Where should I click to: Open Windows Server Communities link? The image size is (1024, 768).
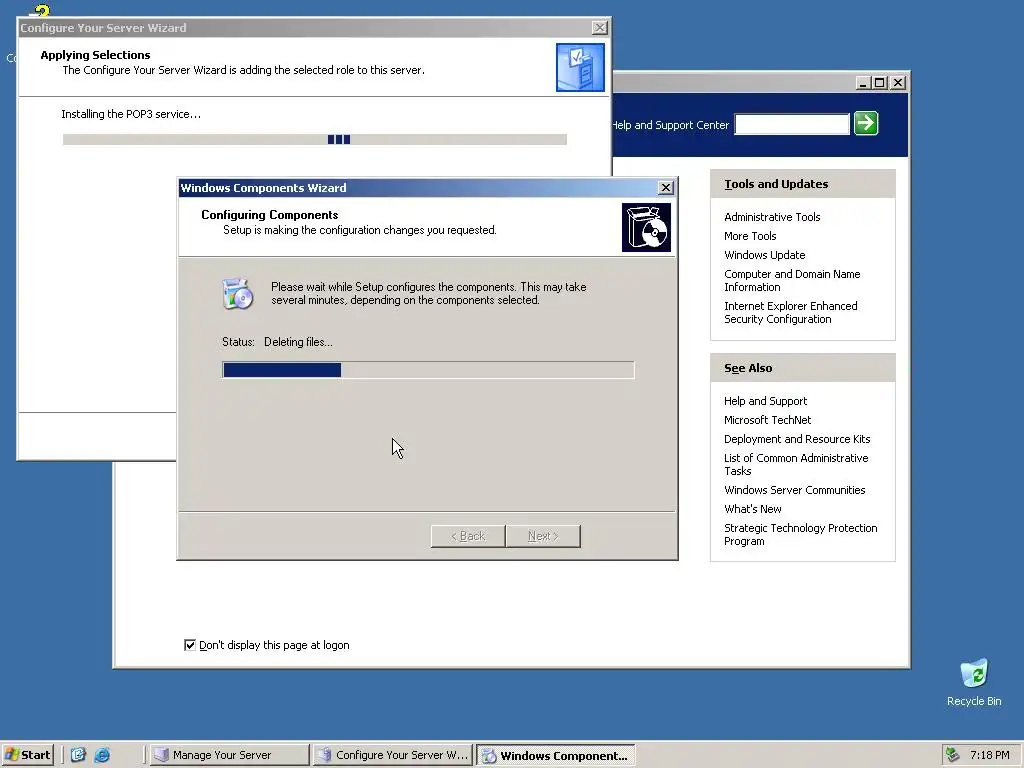tap(794, 490)
